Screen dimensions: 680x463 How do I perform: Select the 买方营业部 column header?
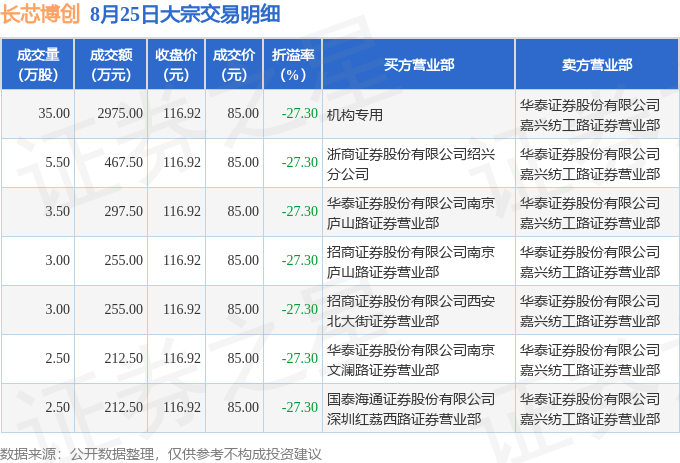[419, 65]
